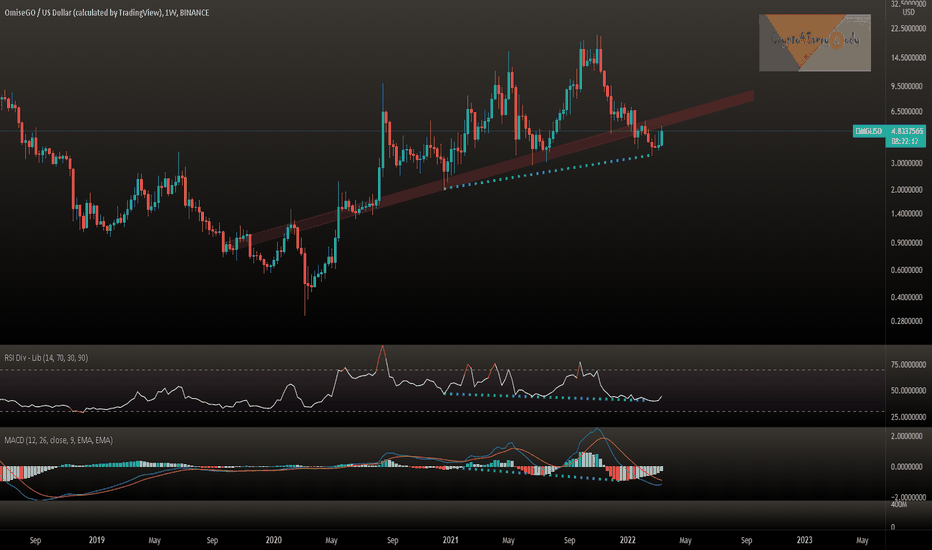932x550 pixels.
Task: Click the 2023 label on time axis
Action: pos(804,540)
